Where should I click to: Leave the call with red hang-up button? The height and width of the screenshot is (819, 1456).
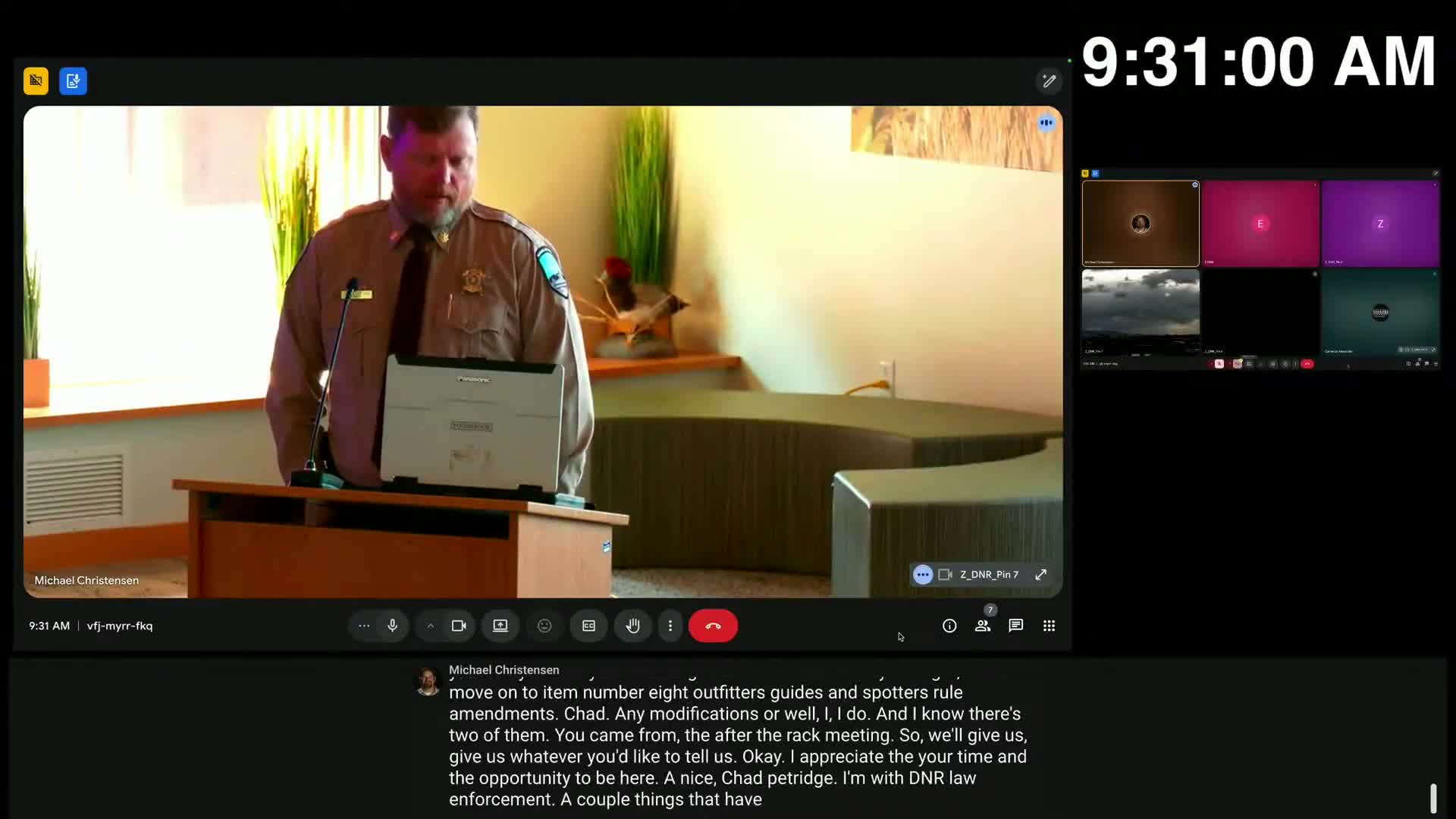coord(713,626)
